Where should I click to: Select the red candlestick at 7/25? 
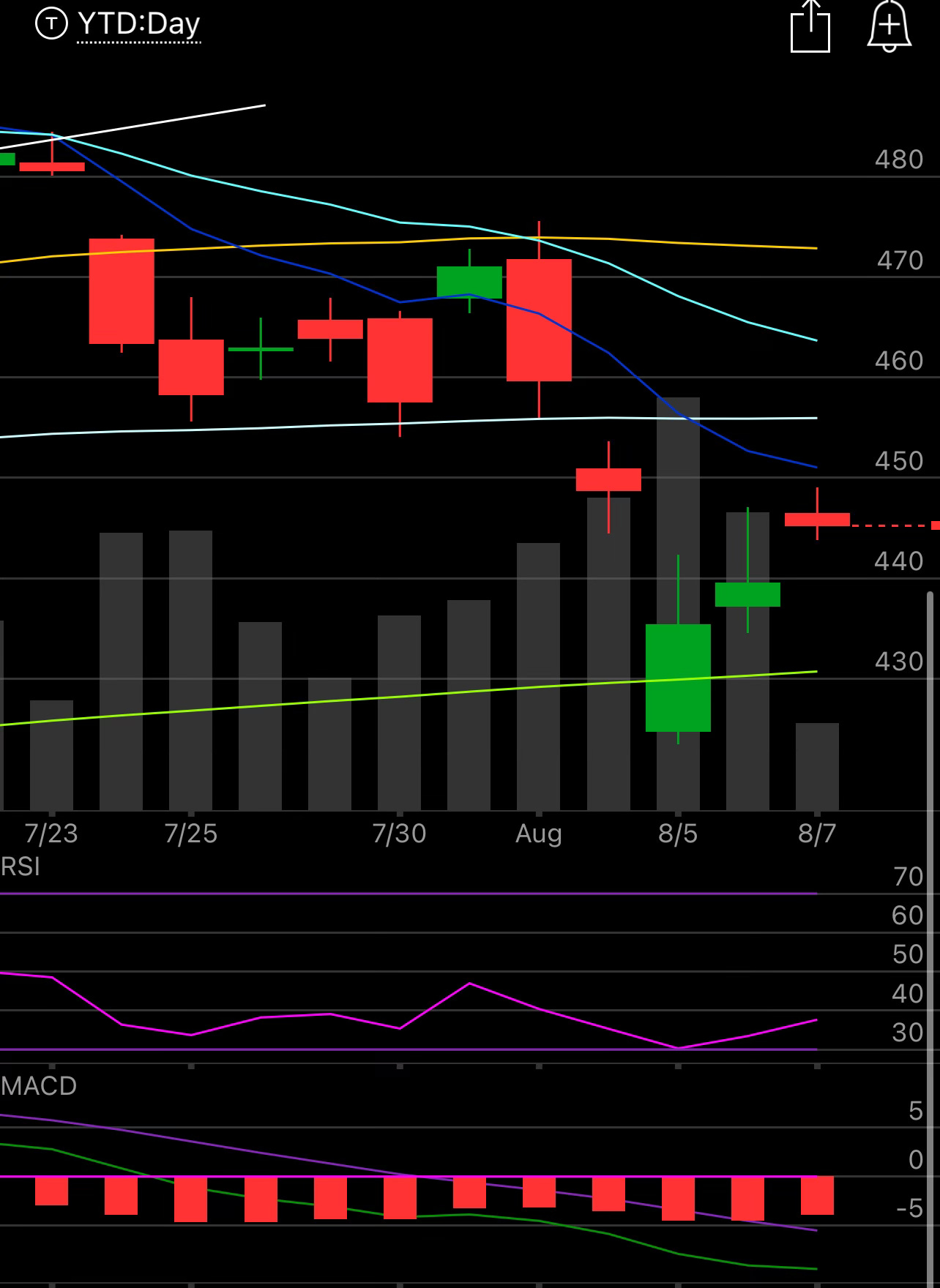(x=191, y=367)
